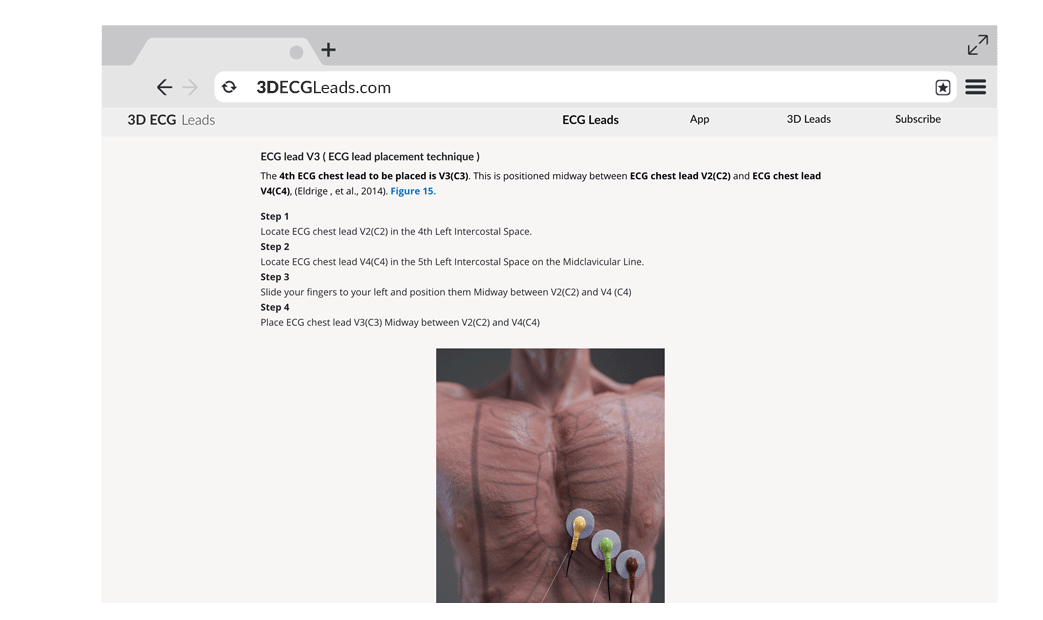This screenshot has height=620, width=1043.
Task: Click the citation '(Eldrige , et al., 2014)'
Action: point(340,191)
